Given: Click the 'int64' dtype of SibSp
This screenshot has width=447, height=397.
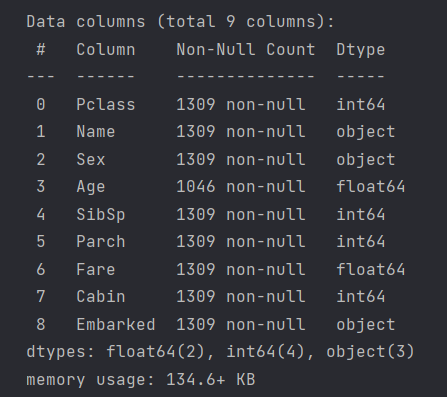Looking at the screenshot, I should click(x=361, y=214).
